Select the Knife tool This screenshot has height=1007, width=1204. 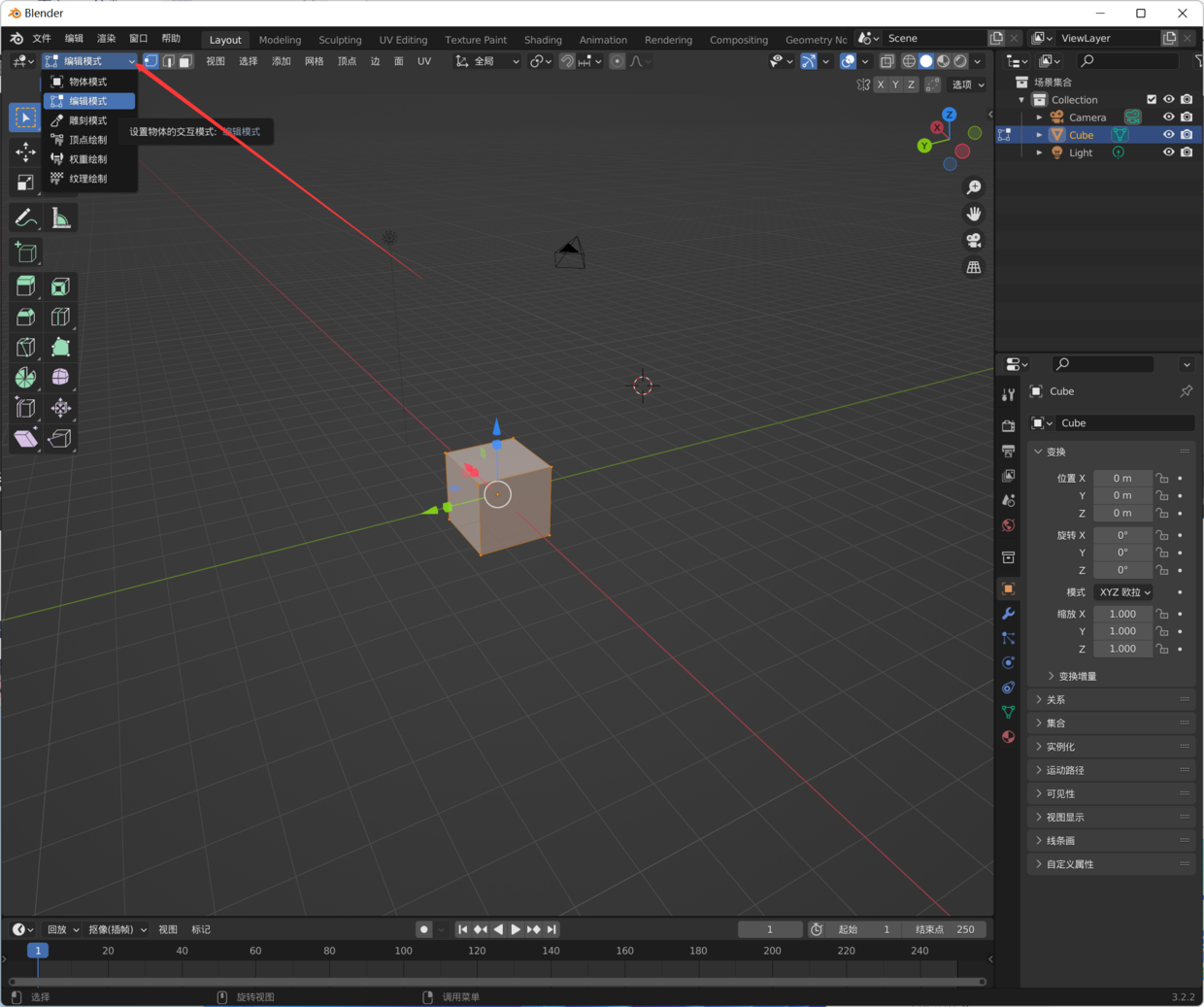(x=25, y=347)
